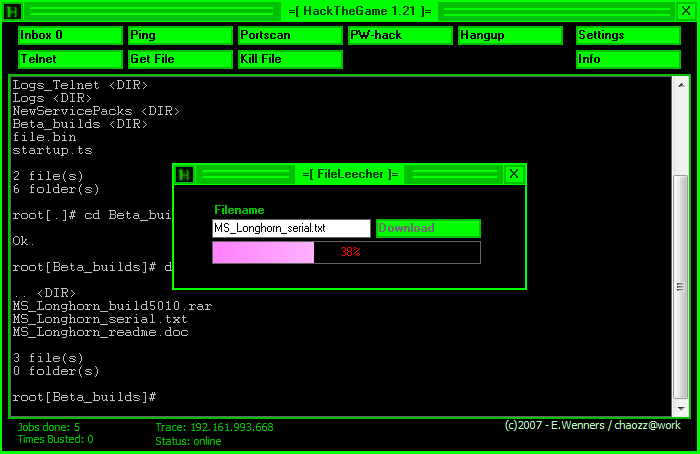Click the Download button in FileLeecher

click(428, 228)
